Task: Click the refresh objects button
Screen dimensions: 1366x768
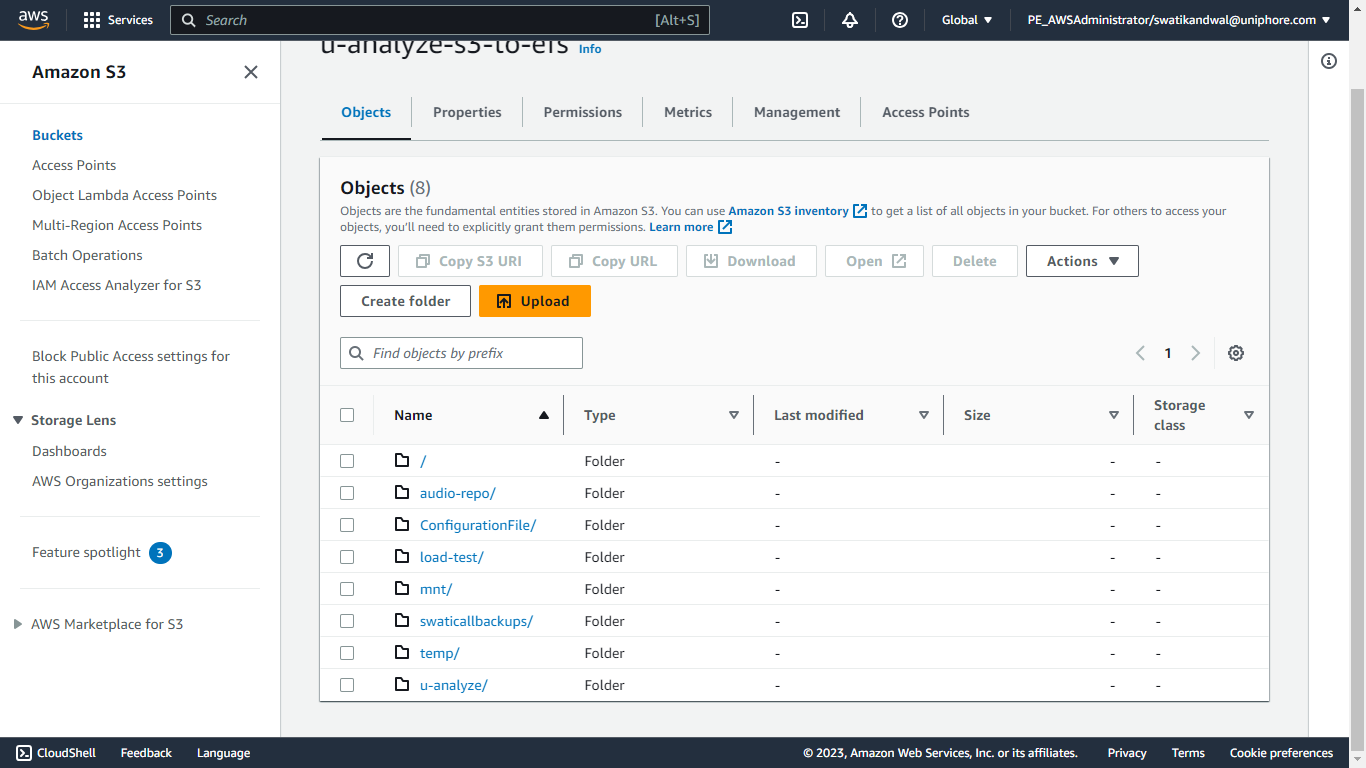Action: pyautogui.click(x=365, y=261)
